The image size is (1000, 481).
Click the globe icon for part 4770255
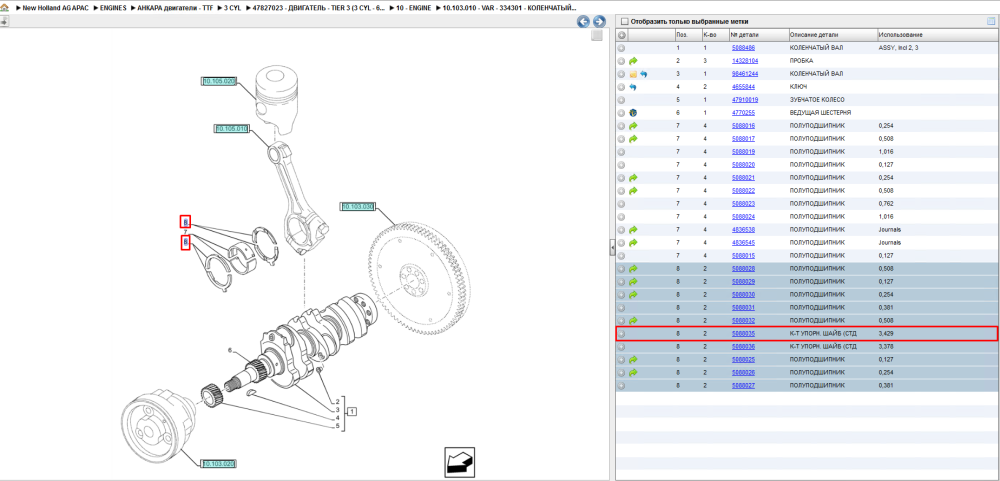[x=633, y=113]
